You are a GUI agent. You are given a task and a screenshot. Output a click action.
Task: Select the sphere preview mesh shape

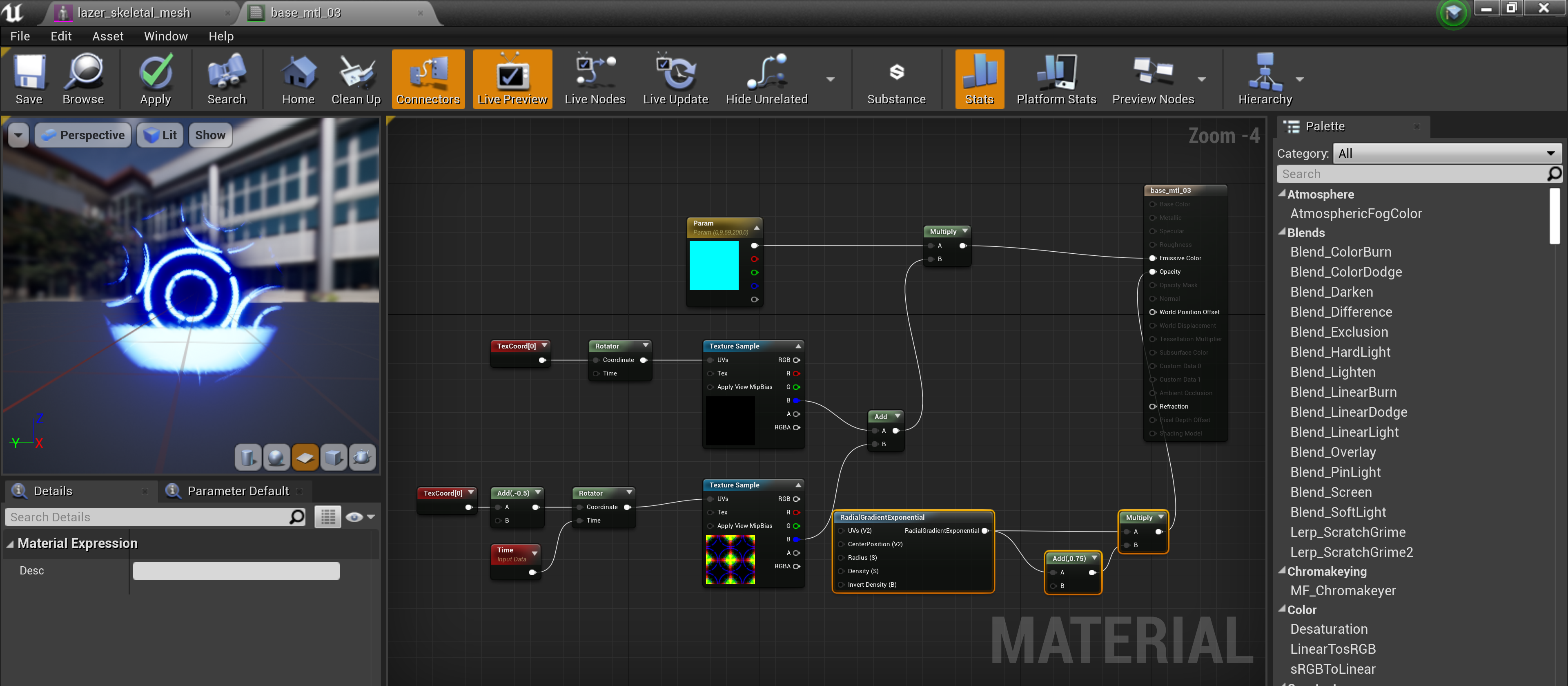(x=276, y=457)
